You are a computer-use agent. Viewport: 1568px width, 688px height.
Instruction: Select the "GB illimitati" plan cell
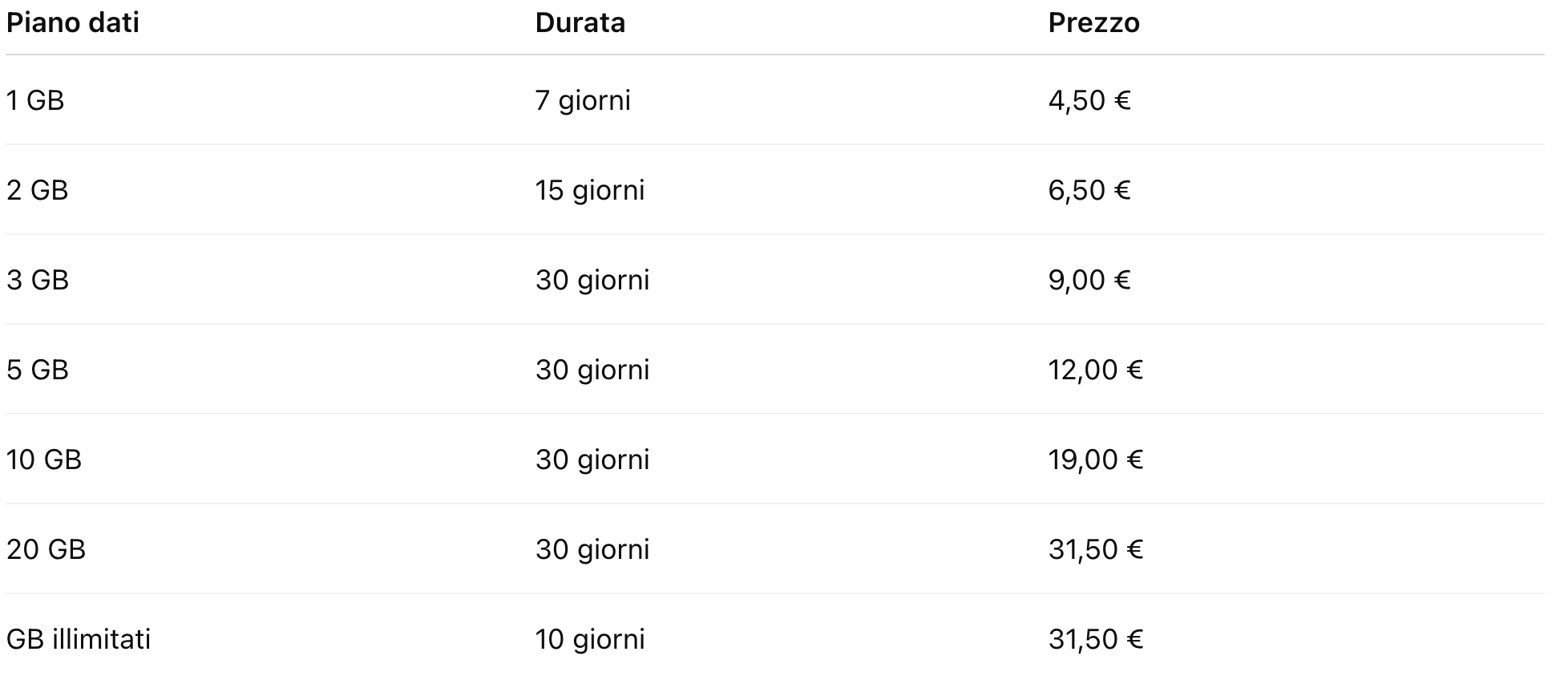79,639
